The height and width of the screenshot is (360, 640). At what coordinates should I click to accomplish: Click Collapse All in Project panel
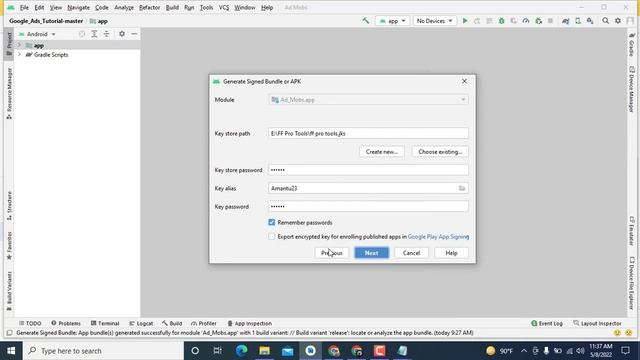pos(106,34)
